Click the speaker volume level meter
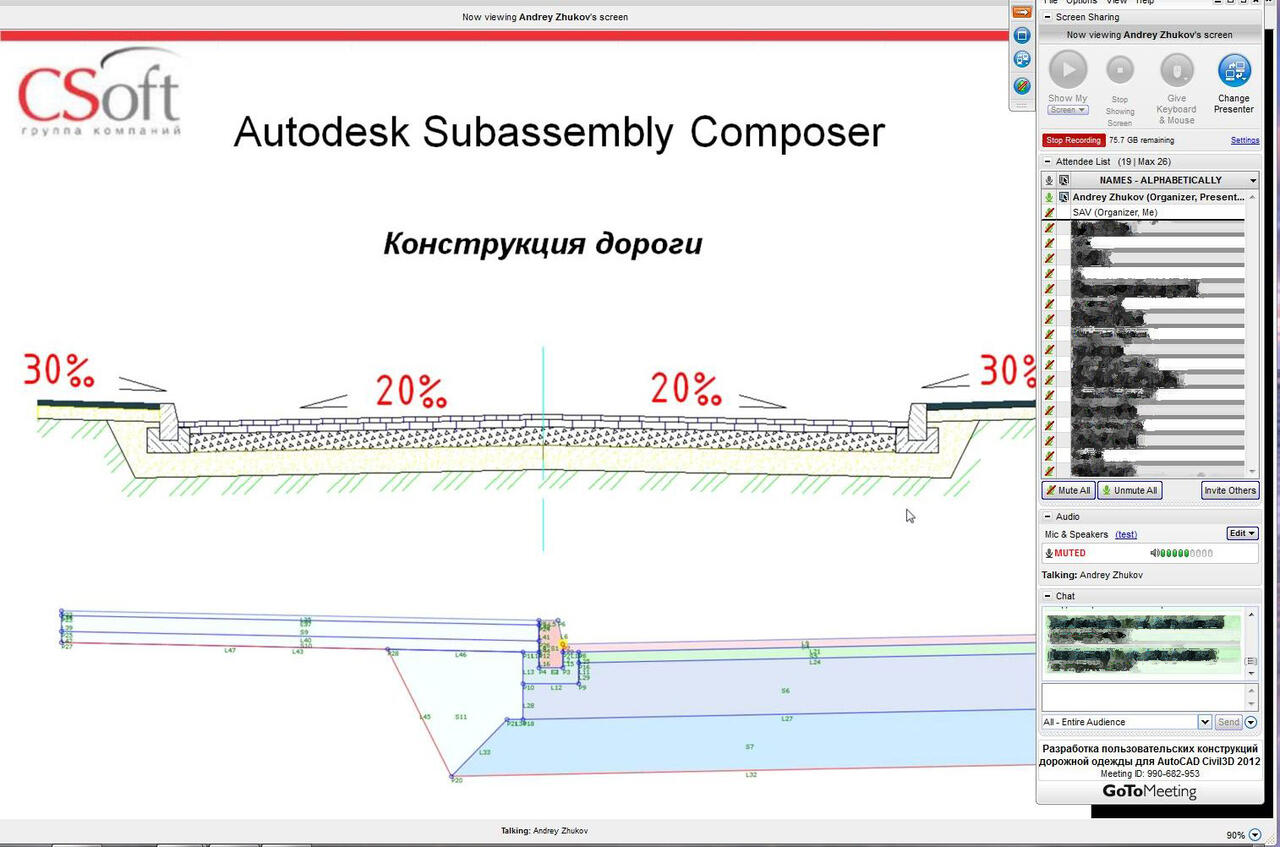The width and height of the screenshot is (1280, 847). (1182, 553)
